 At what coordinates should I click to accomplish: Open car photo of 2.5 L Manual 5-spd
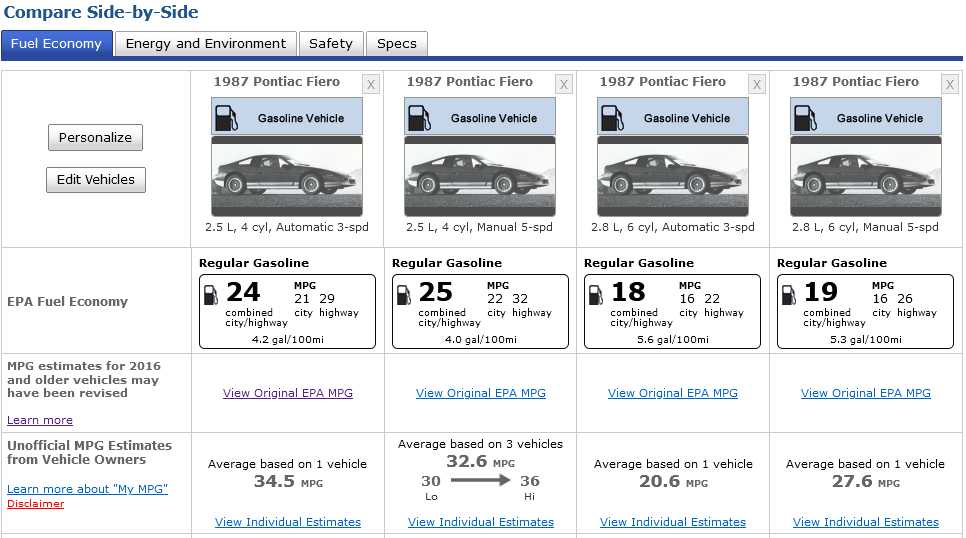coord(480,176)
